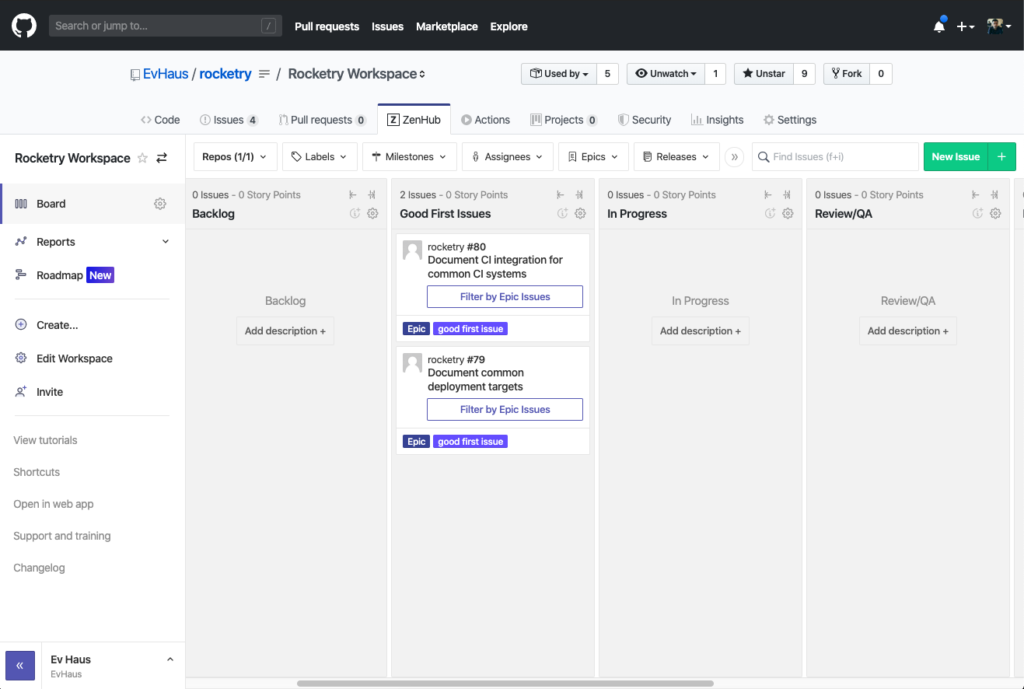Screen dimensions: 1024x689
Task: Collapse the In Progress pipeline column
Action: (768, 195)
